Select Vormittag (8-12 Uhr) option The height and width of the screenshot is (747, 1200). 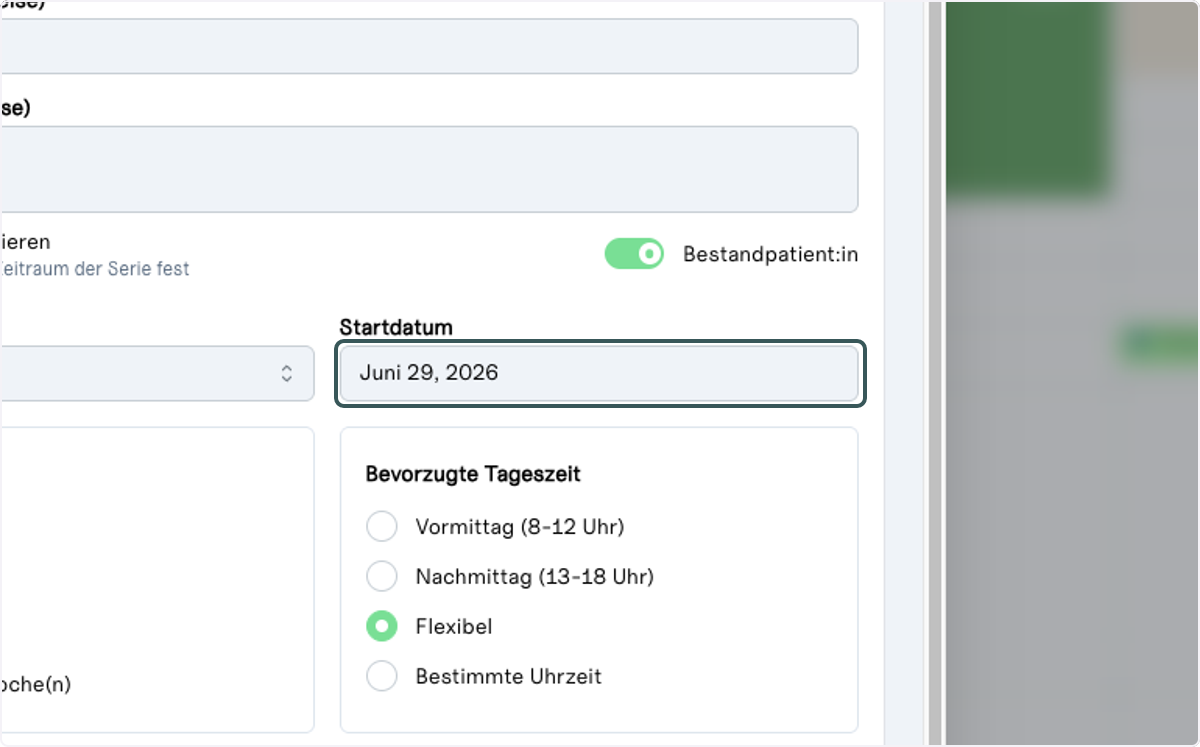click(x=382, y=526)
